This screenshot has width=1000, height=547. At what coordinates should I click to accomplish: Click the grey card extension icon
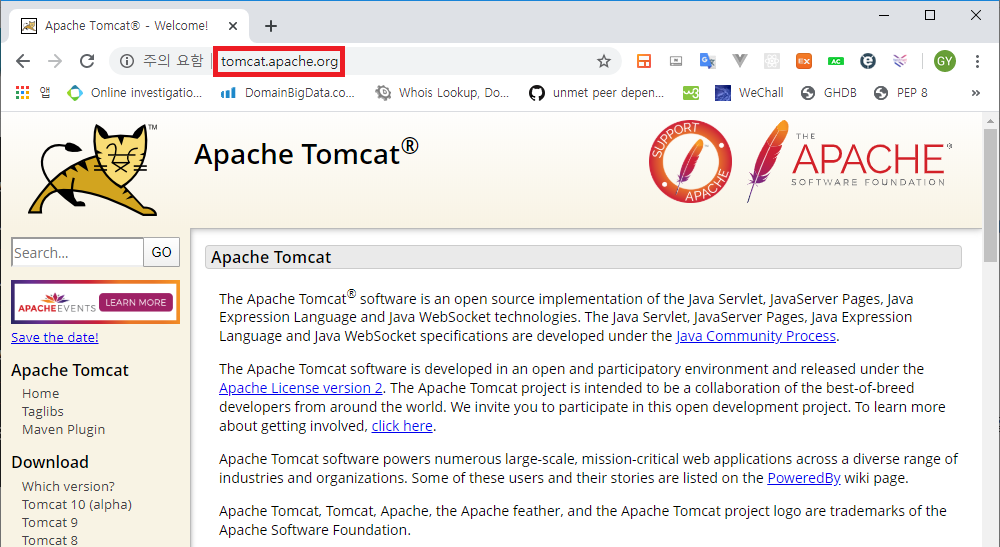(676, 61)
